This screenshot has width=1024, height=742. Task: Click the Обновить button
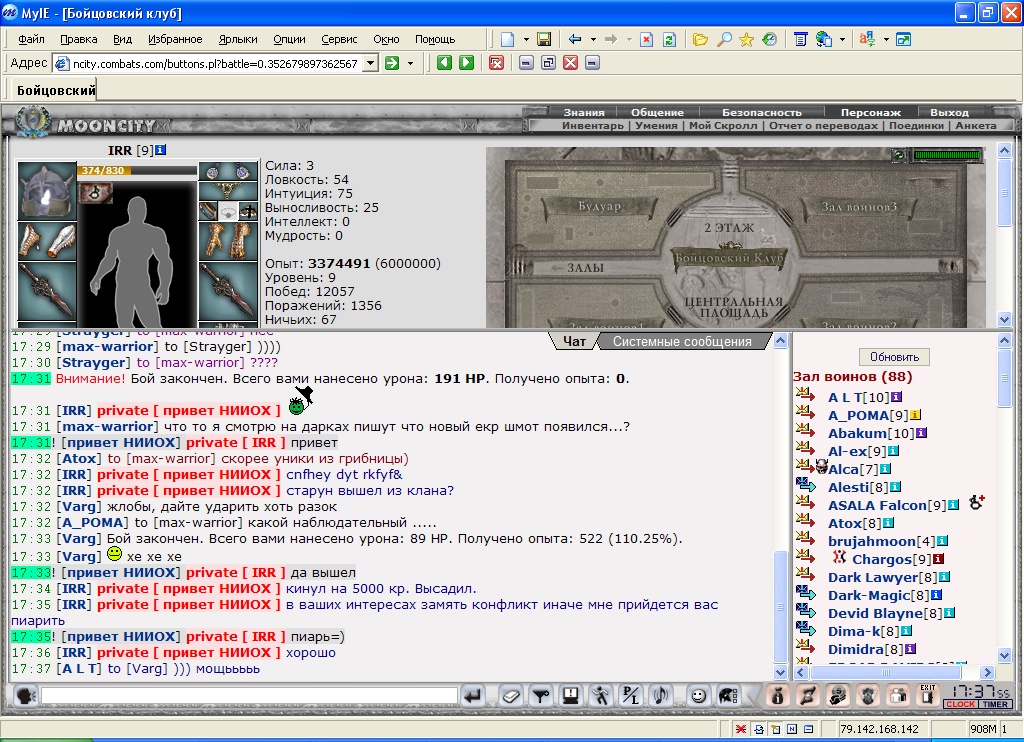click(894, 357)
